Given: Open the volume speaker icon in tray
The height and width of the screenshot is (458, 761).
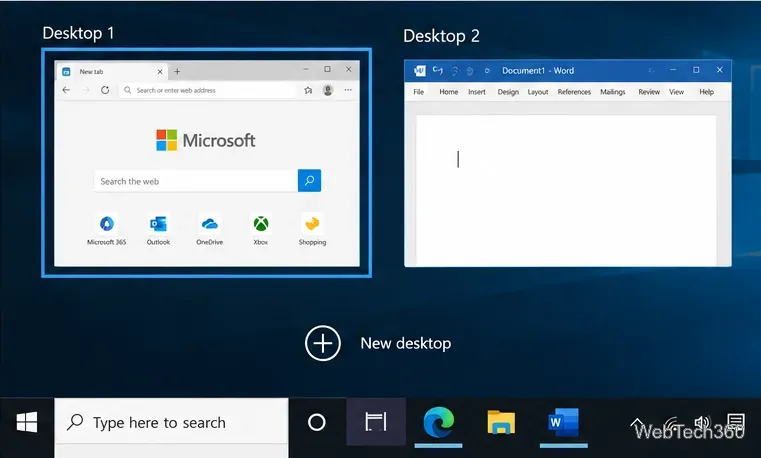Looking at the screenshot, I should tap(702, 423).
